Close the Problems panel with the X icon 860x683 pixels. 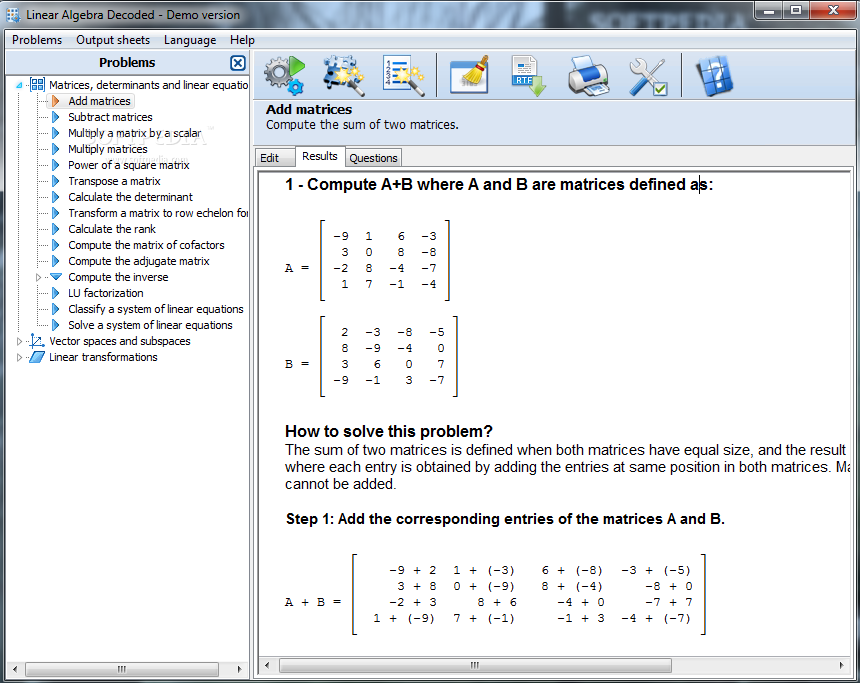pos(237,63)
